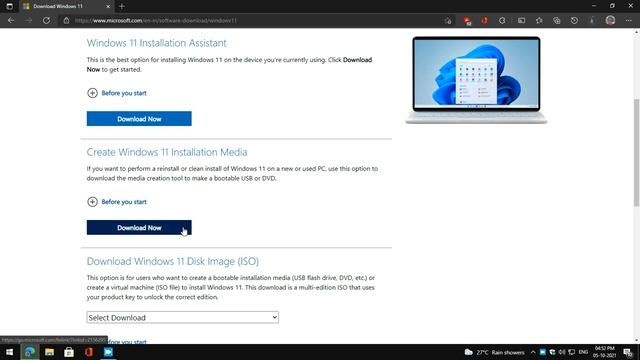This screenshot has height=360, width=640.
Task: Open the taskbar clock and date
Action: coord(604,352)
